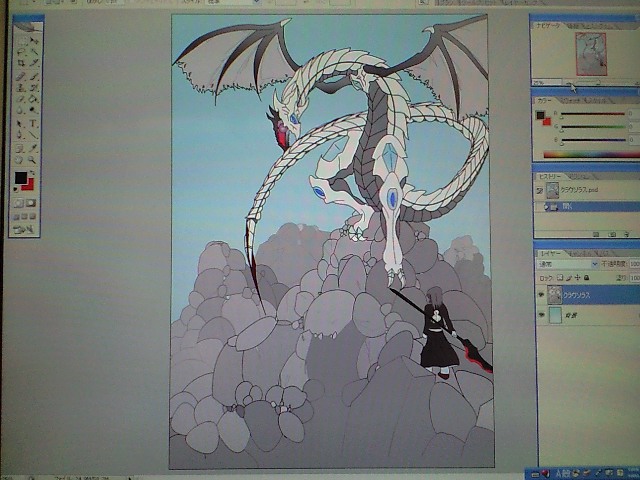
Task: Click the zoom-out icon in the Navigator panel
Action: click(564, 82)
